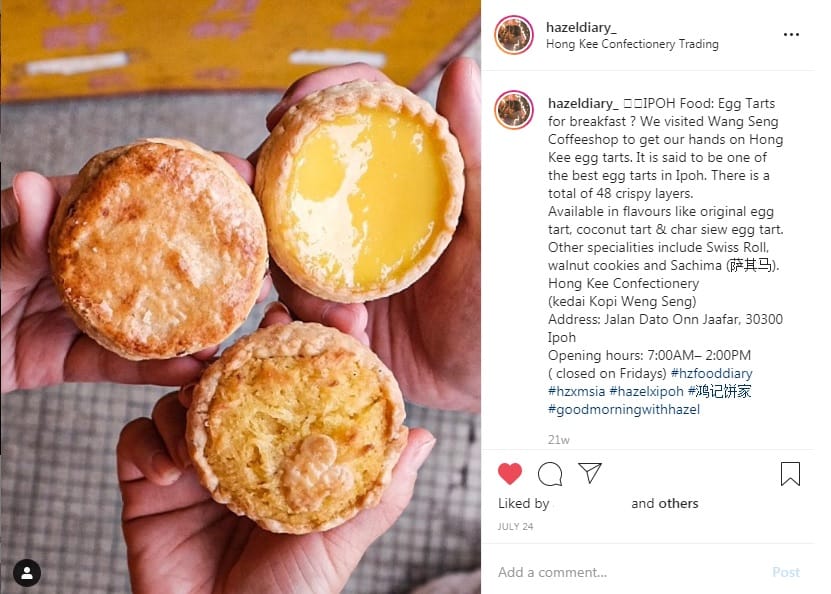Image resolution: width=831 pixels, height=594 pixels.
Task: Open Hong Kee Confectionery Trading location
Action: [632, 44]
